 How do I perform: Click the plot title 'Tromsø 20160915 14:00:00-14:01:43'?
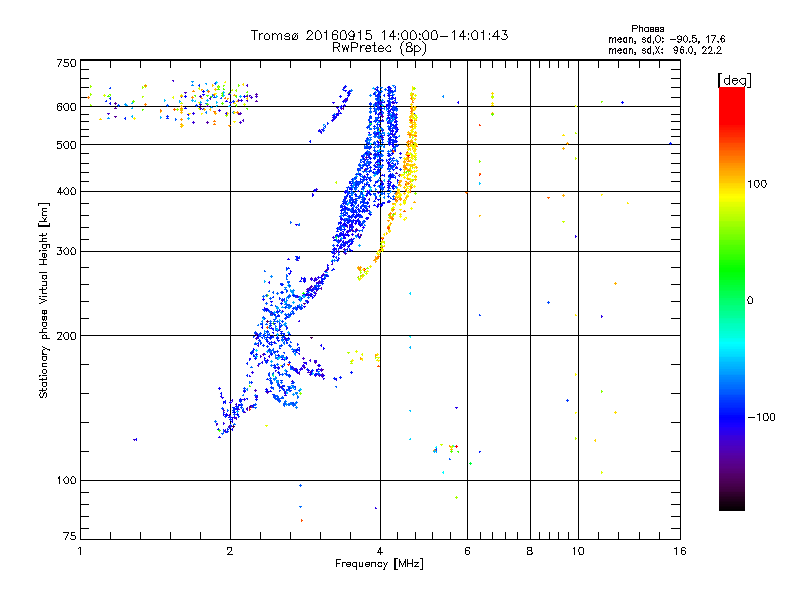pos(379,35)
